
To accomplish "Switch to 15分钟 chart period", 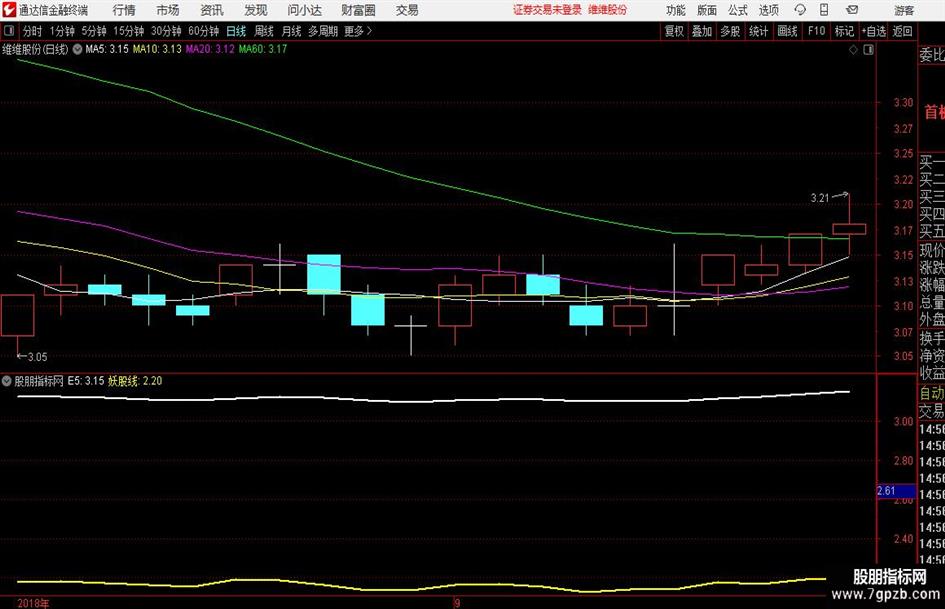I will 129,31.
